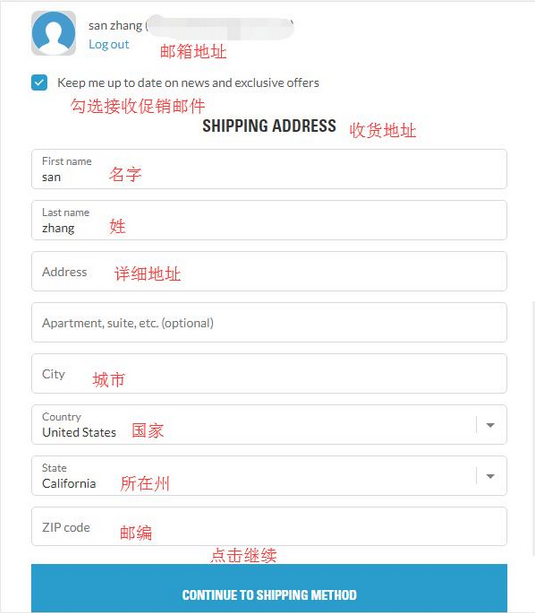The height and width of the screenshot is (613, 535).
Task: Log out of san zhang account
Action: coord(109,45)
